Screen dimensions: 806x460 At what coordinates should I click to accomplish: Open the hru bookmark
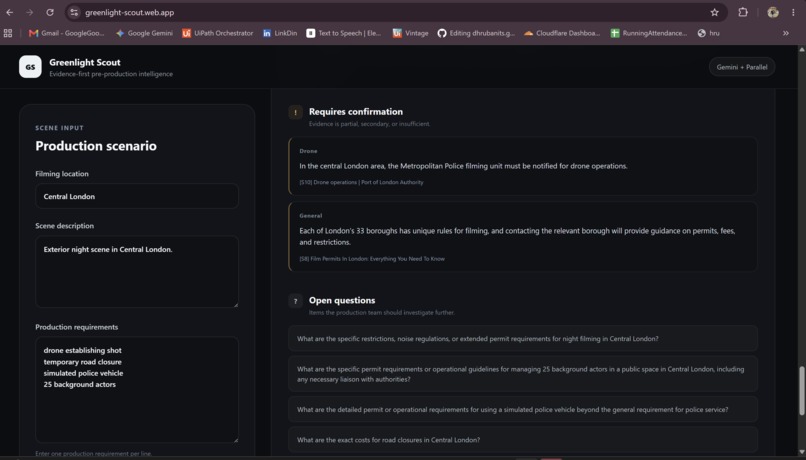(708, 33)
